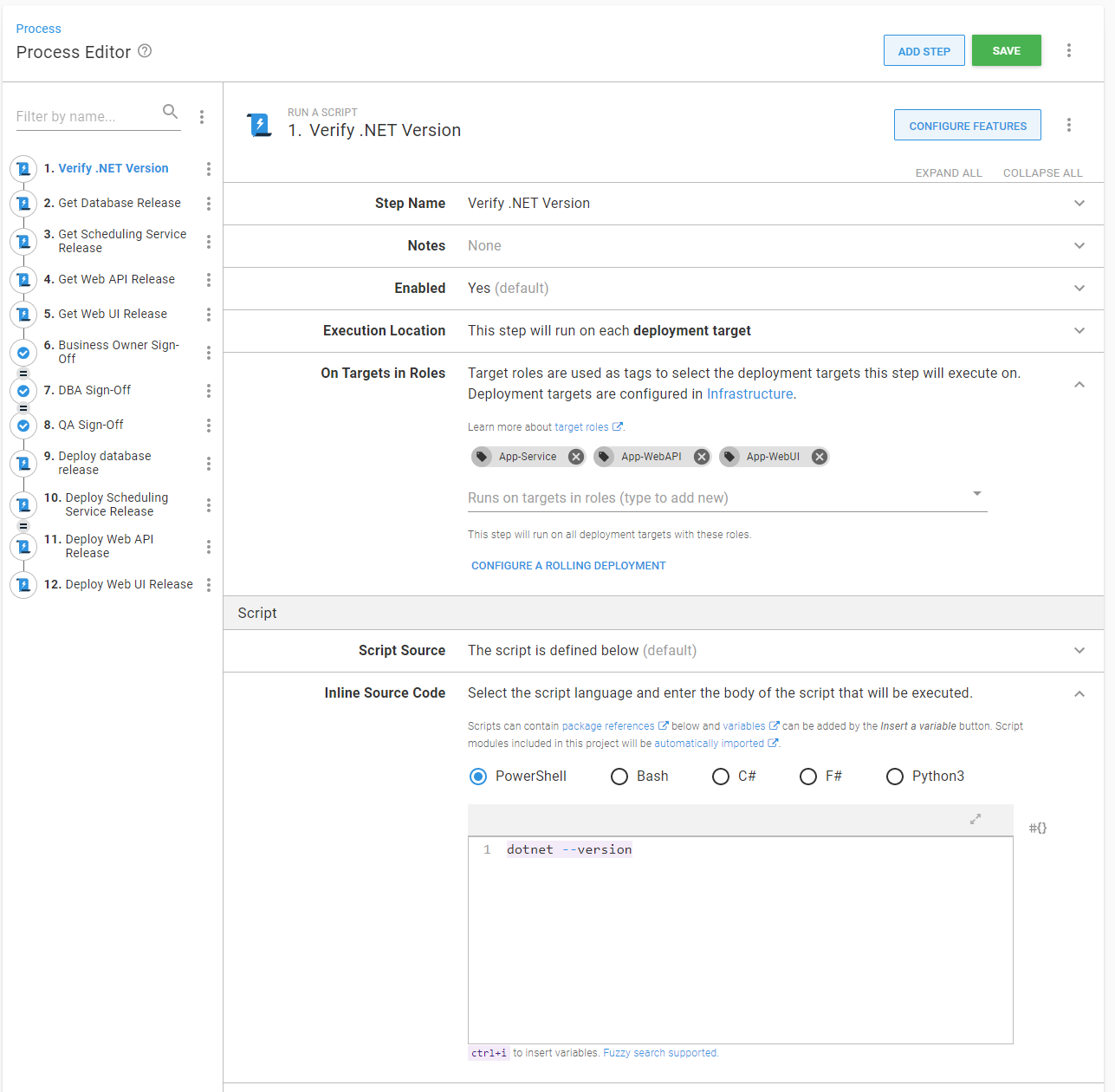Open the process overflow menu next to Save
This screenshot has width=1115, height=1092.
coord(1068,51)
